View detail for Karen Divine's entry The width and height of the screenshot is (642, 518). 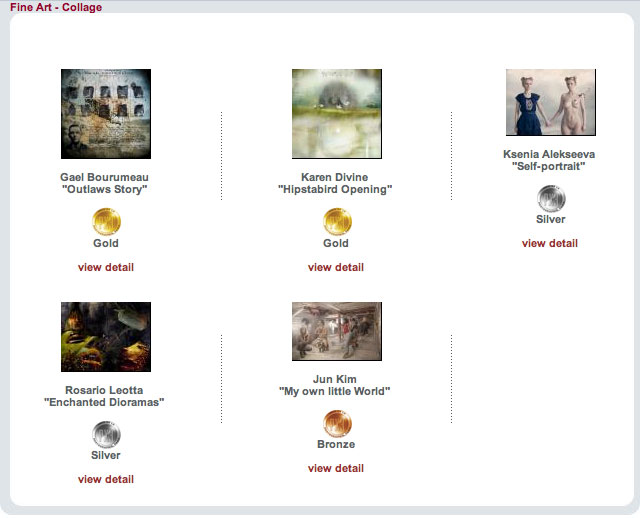tap(336, 267)
